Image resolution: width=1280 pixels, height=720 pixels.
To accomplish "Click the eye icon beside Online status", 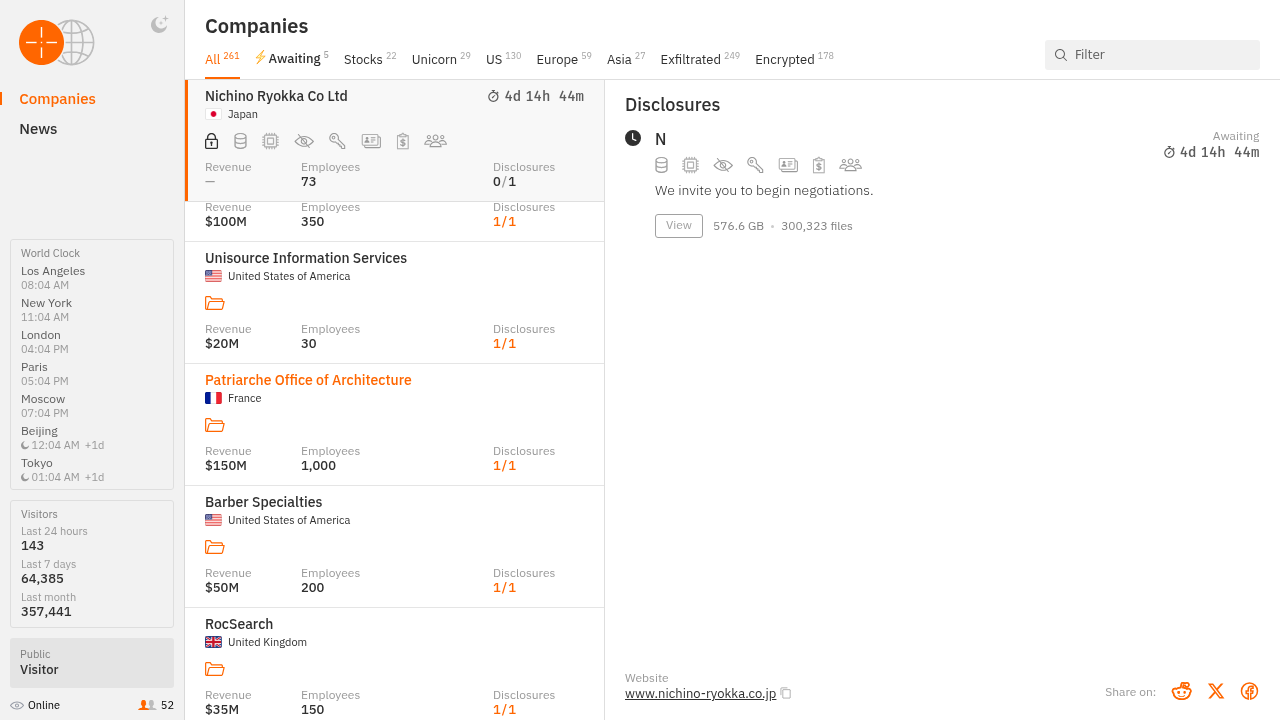I will [x=17, y=705].
